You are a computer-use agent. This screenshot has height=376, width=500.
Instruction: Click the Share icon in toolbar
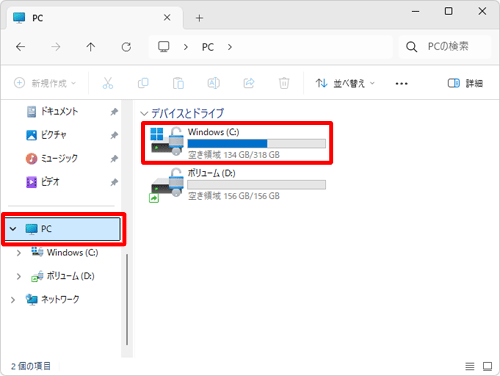click(249, 83)
